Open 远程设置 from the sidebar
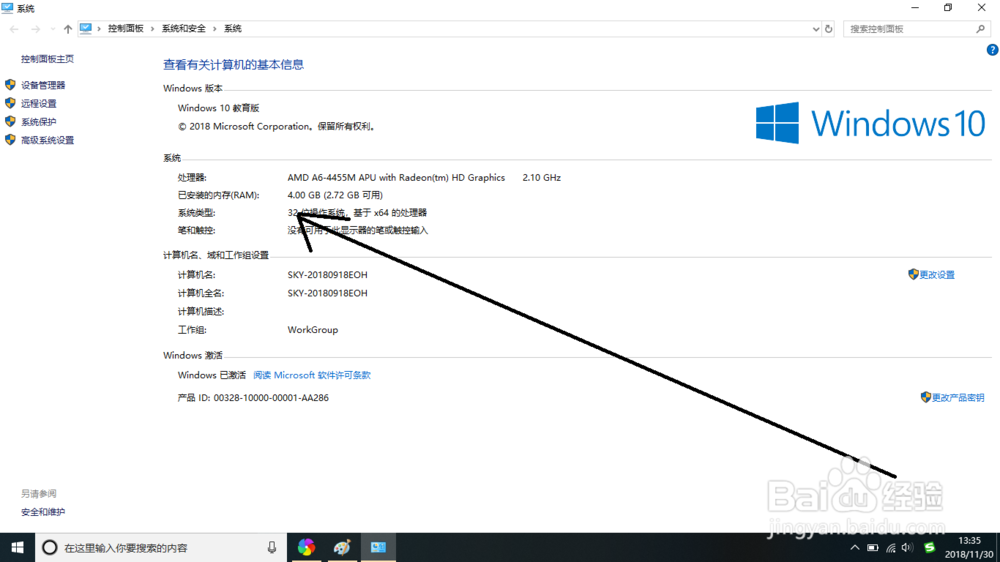This screenshot has width=1000, height=562. click(x=38, y=103)
